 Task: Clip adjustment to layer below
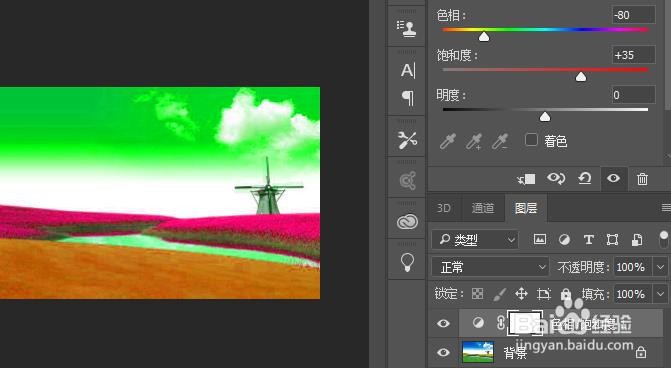527,179
